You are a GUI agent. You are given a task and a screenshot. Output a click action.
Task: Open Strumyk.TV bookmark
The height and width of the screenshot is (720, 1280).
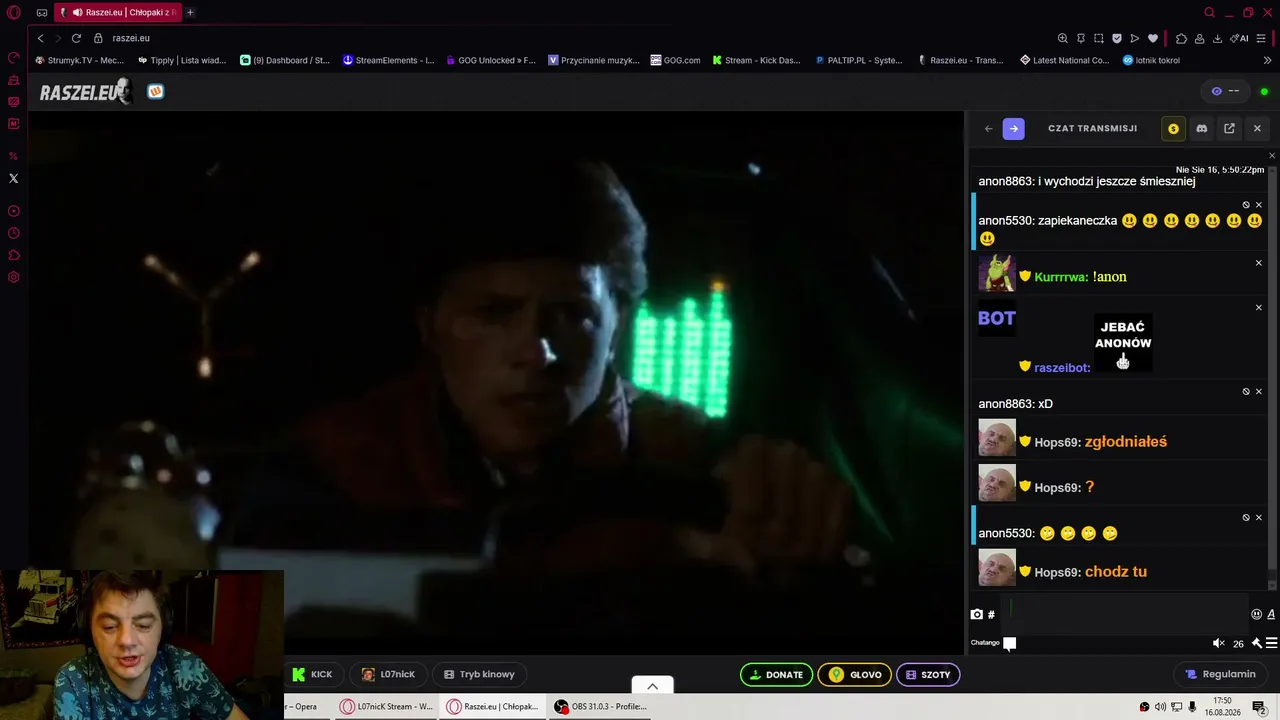point(79,60)
